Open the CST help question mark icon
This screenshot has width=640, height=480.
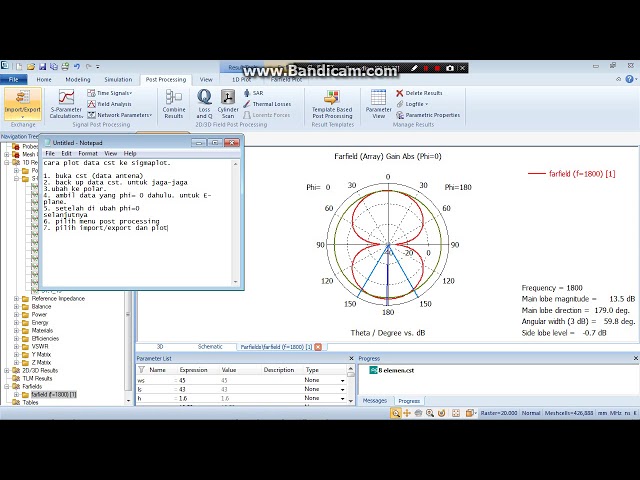point(629,79)
